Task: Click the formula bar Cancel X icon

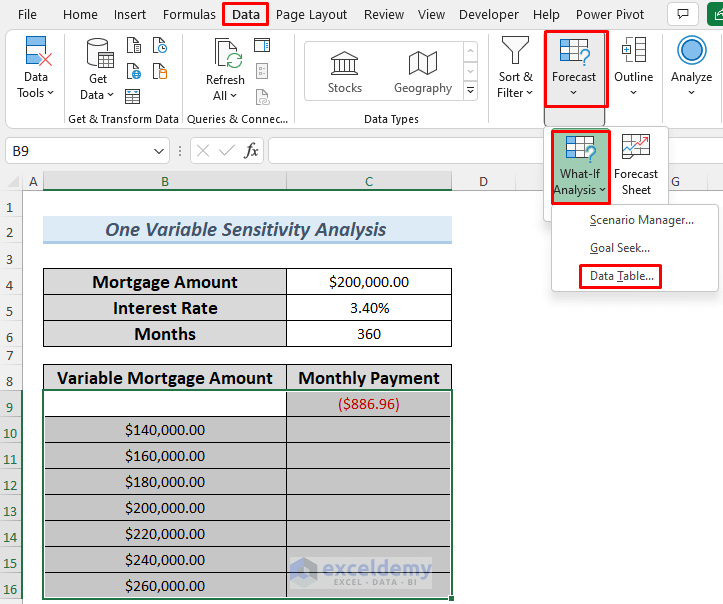Action: point(203,150)
